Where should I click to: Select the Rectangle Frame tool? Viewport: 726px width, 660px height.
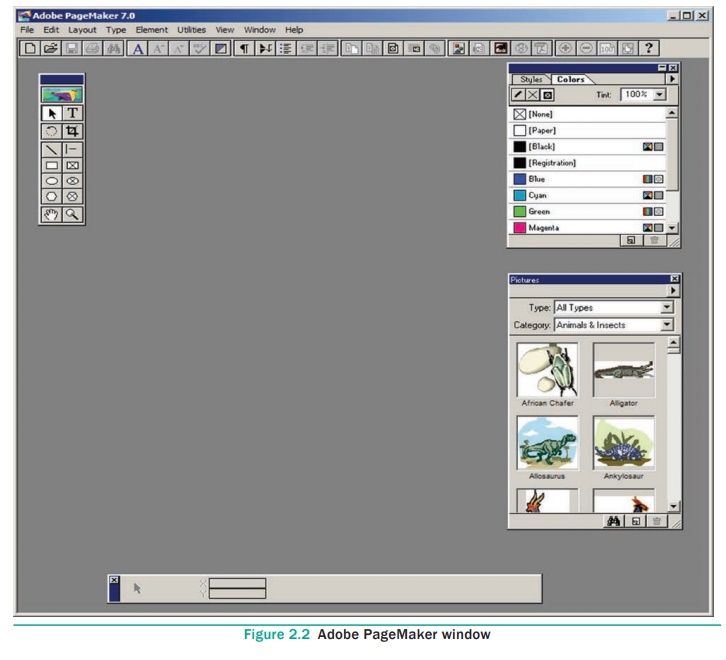72,165
